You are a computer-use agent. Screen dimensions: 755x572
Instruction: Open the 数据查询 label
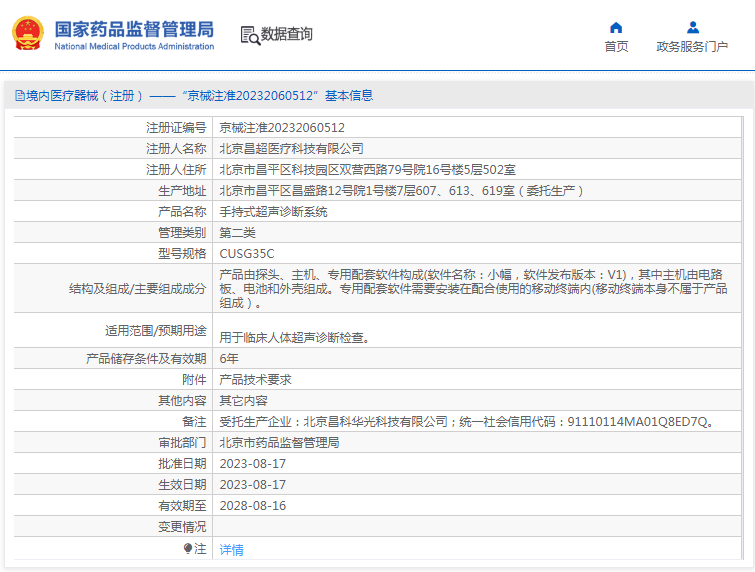(286, 35)
